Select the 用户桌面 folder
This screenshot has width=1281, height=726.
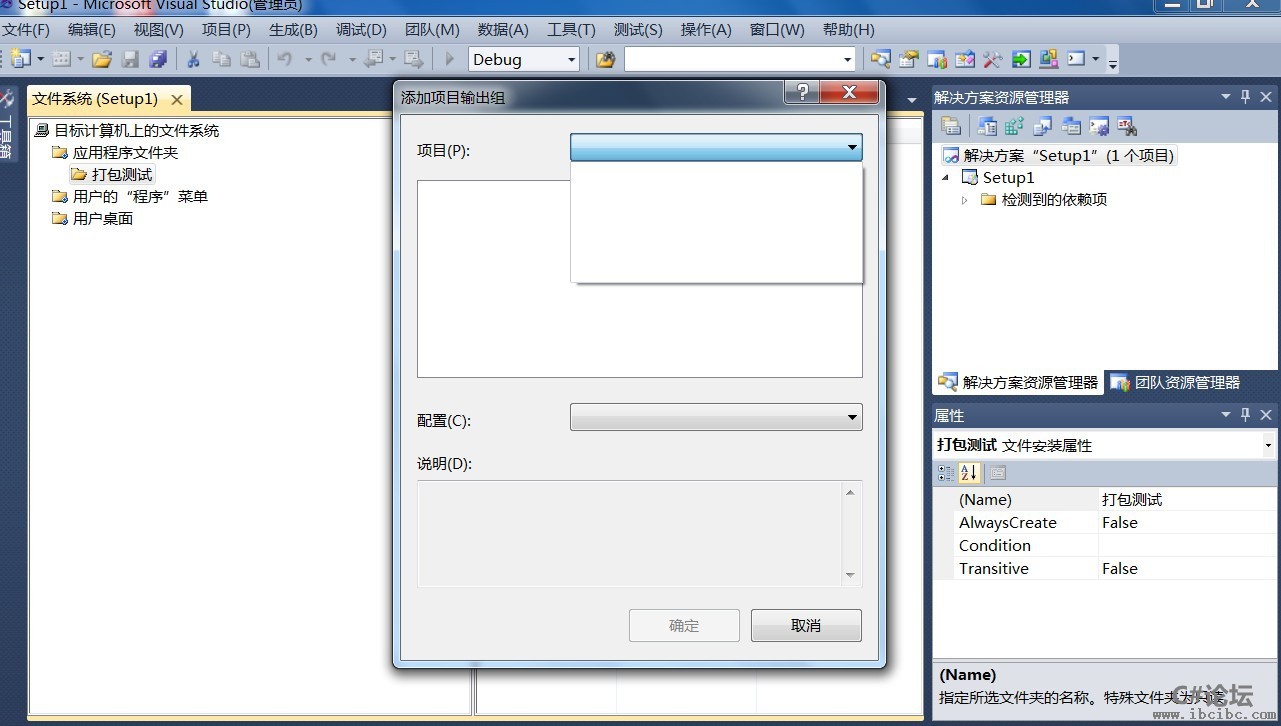pos(93,219)
